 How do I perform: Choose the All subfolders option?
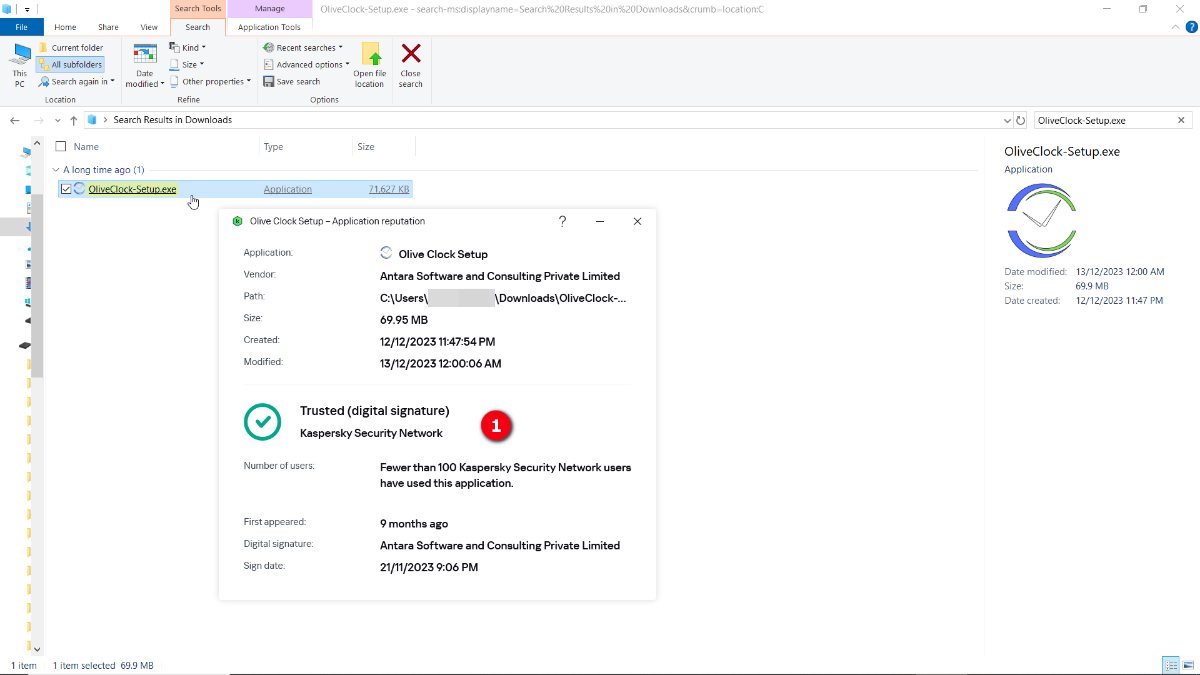(70, 64)
